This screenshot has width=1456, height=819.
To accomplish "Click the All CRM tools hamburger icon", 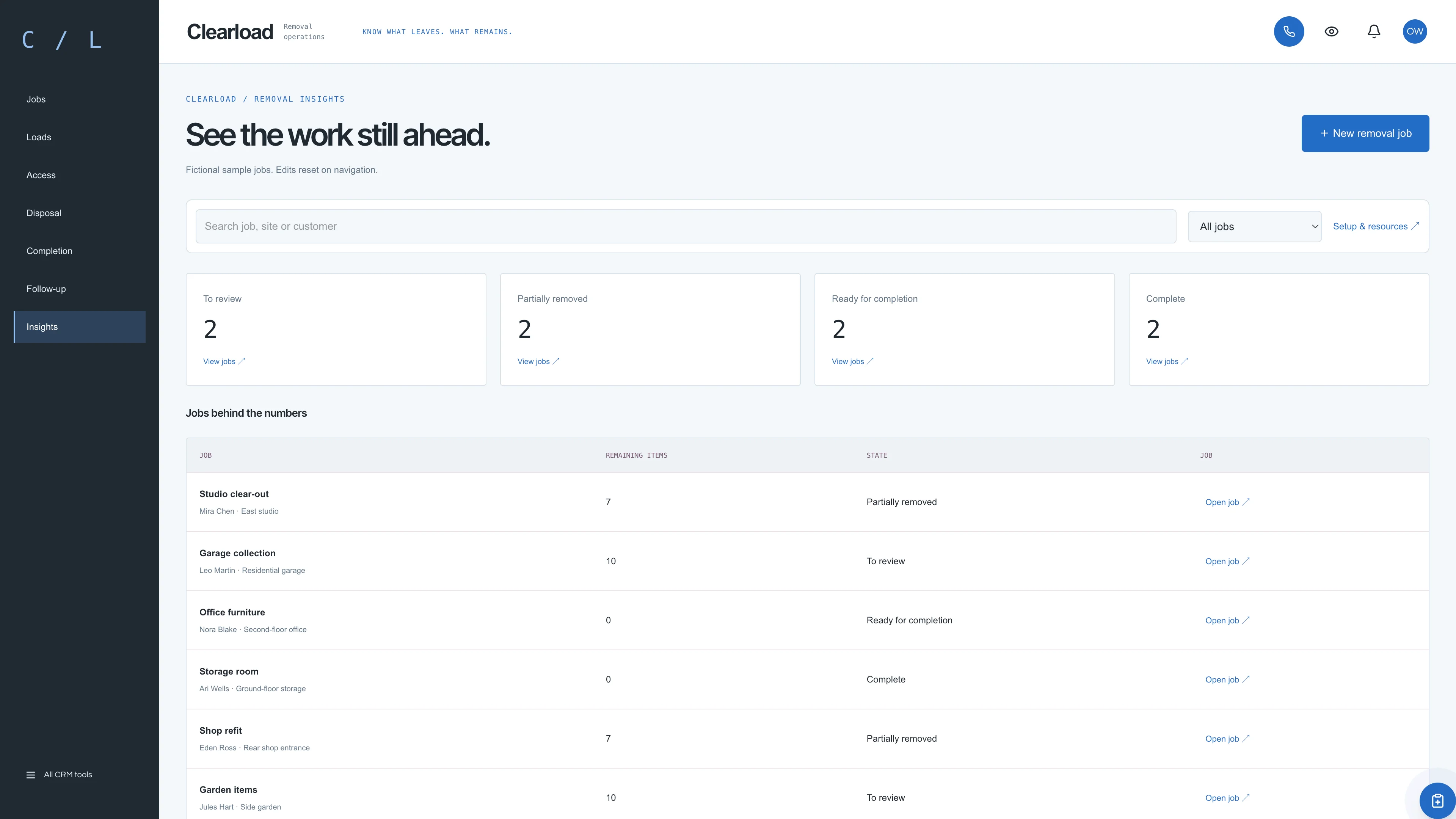I will coord(30,775).
